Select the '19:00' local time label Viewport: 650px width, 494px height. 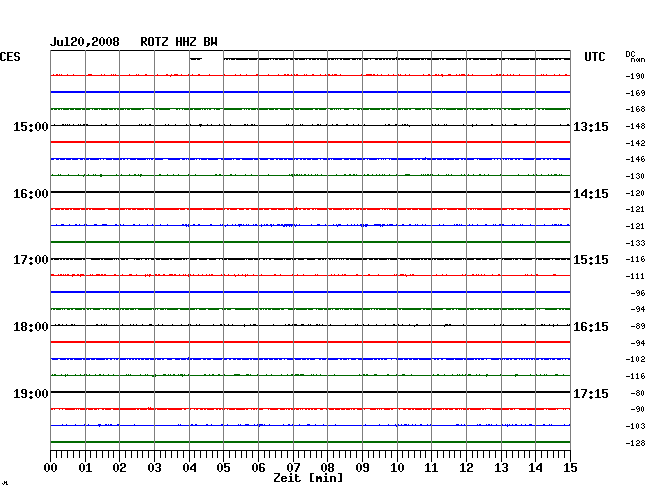point(31,393)
